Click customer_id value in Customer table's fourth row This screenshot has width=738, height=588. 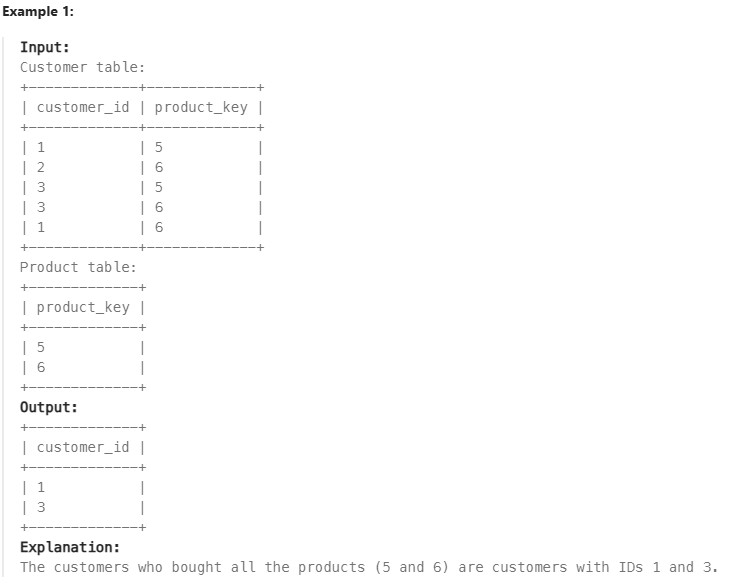click(41, 207)
